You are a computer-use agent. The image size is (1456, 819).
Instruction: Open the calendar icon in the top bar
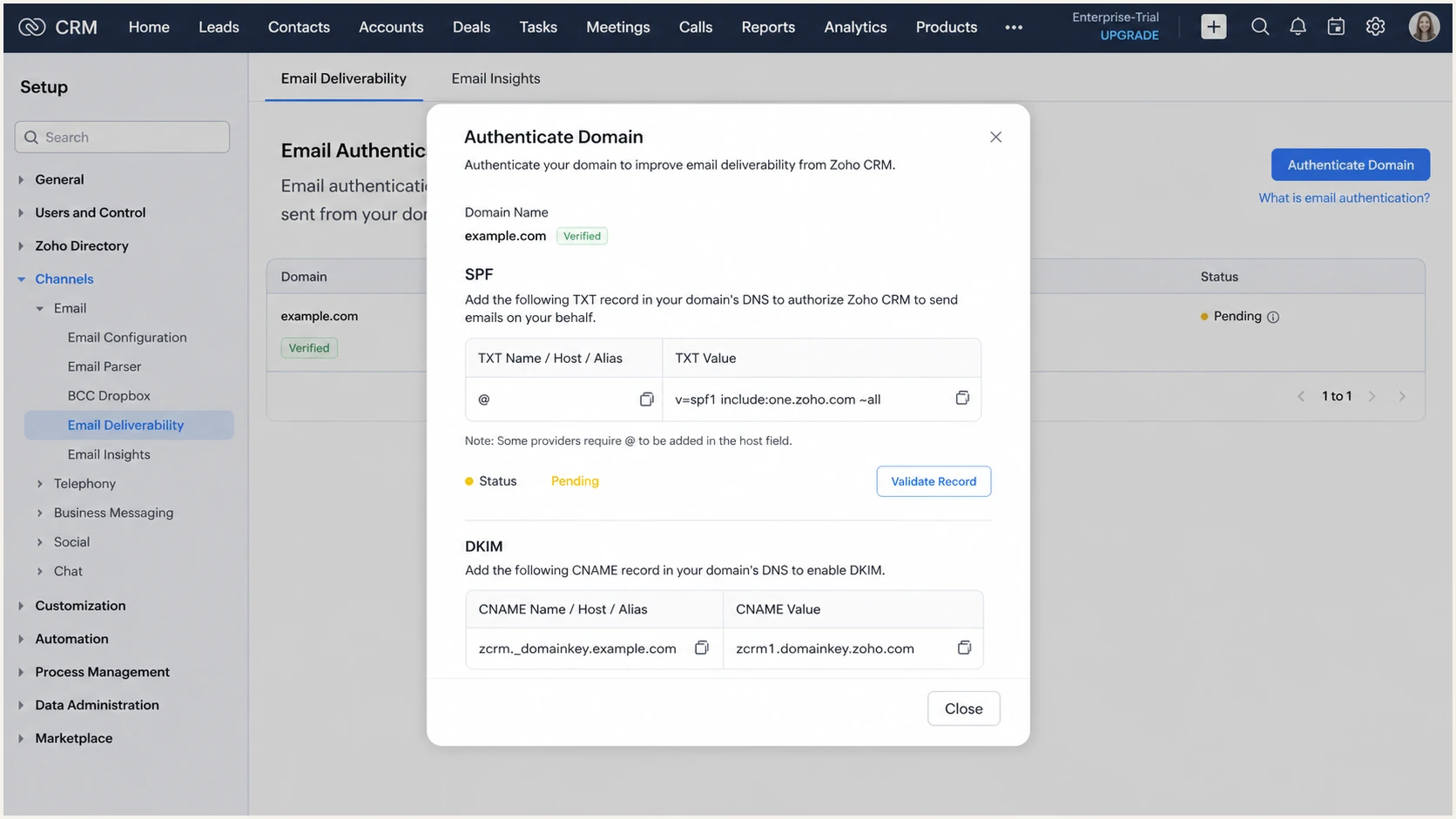[1336, 27]
